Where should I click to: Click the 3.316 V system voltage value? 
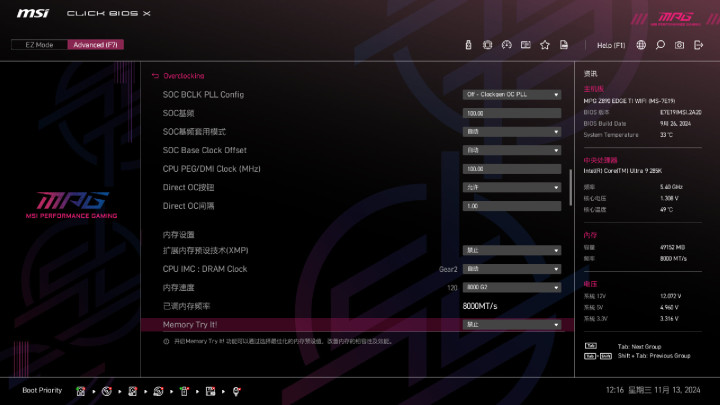point(669,319)
